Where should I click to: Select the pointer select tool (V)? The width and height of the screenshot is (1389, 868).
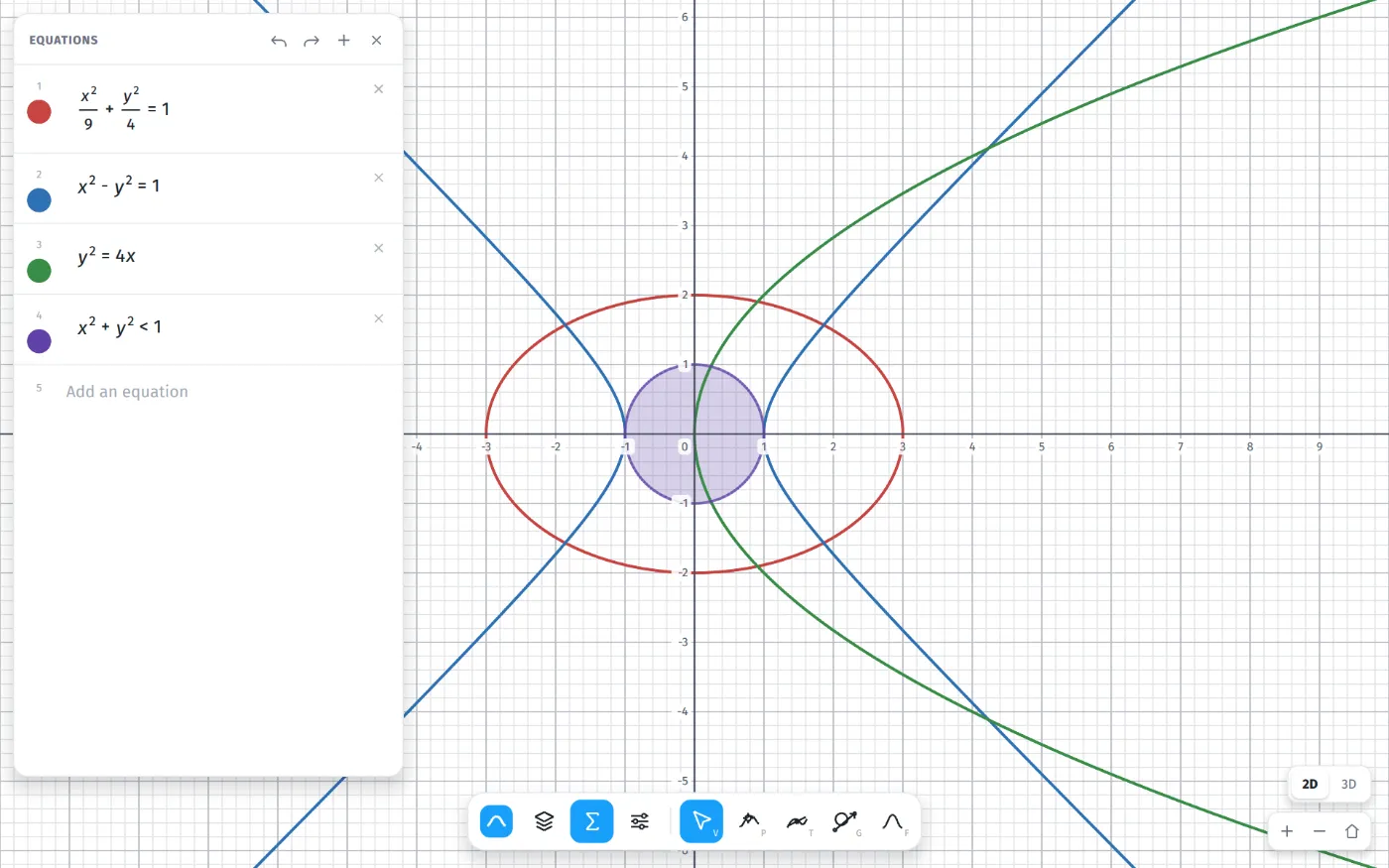[x=701, y=821]
